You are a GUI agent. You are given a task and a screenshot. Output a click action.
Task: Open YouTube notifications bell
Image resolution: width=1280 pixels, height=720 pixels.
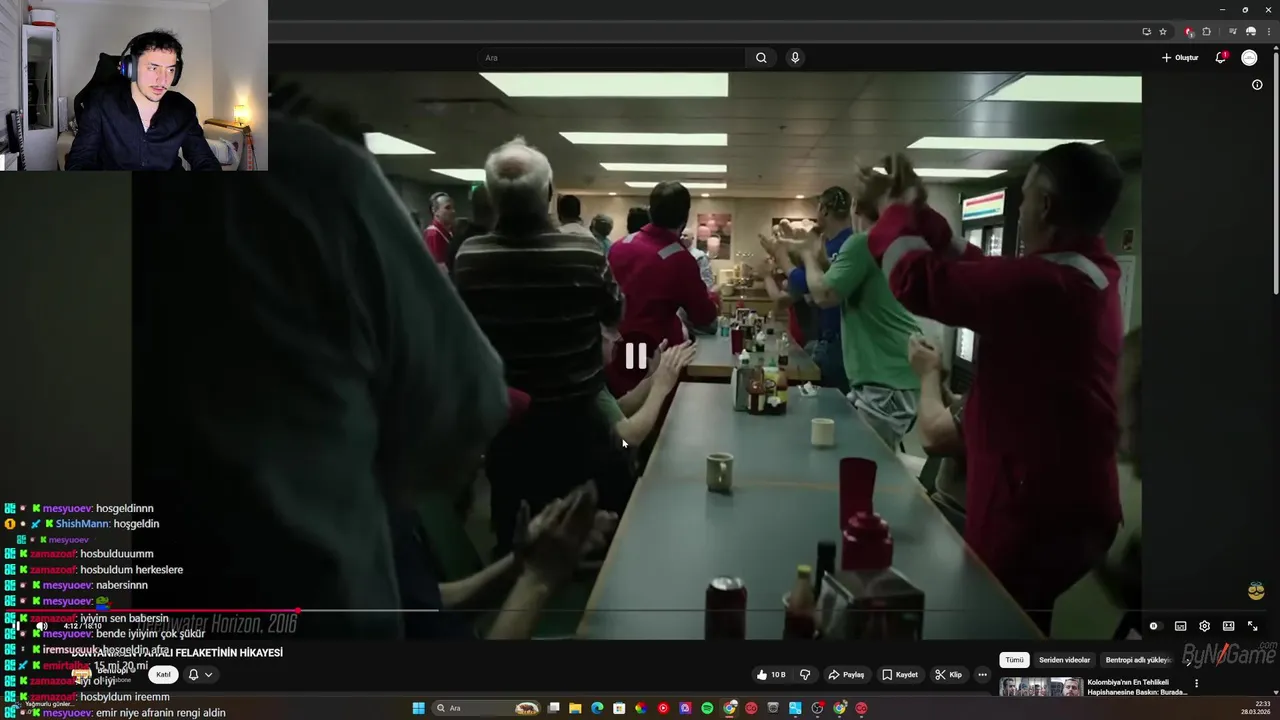(x=1220, y=58)
